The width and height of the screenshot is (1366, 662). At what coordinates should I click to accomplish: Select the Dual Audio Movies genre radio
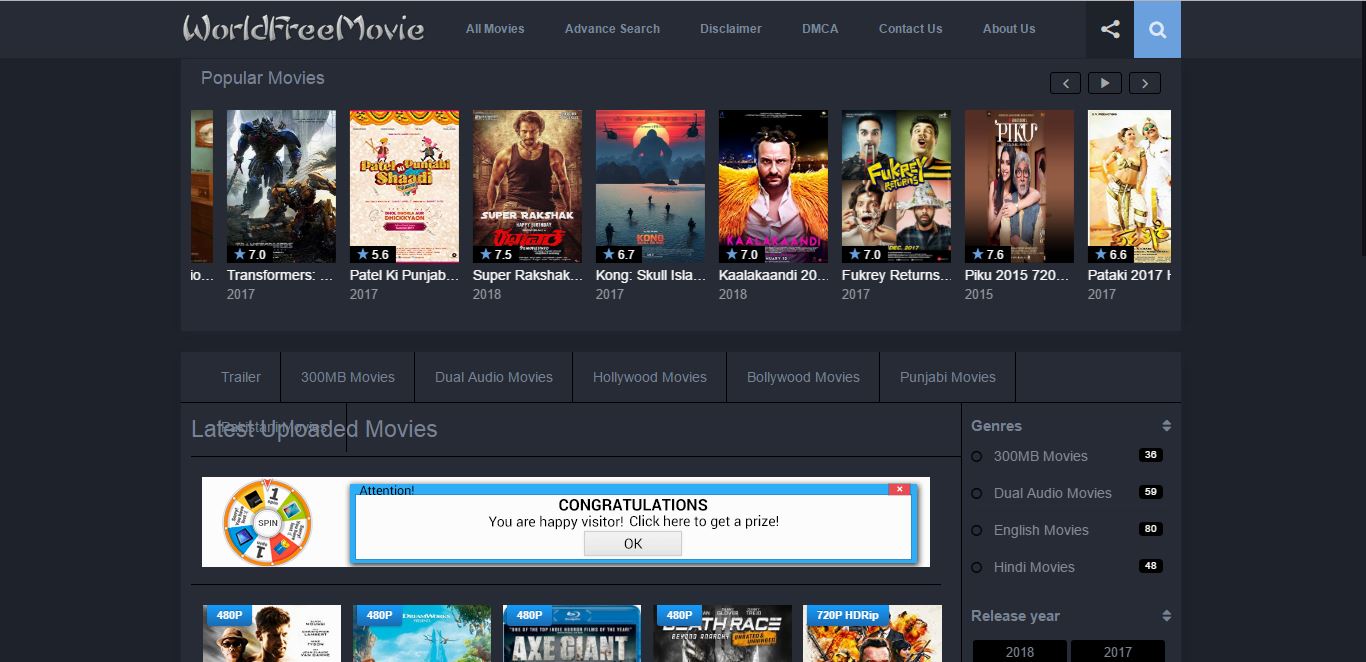(977, 494)
